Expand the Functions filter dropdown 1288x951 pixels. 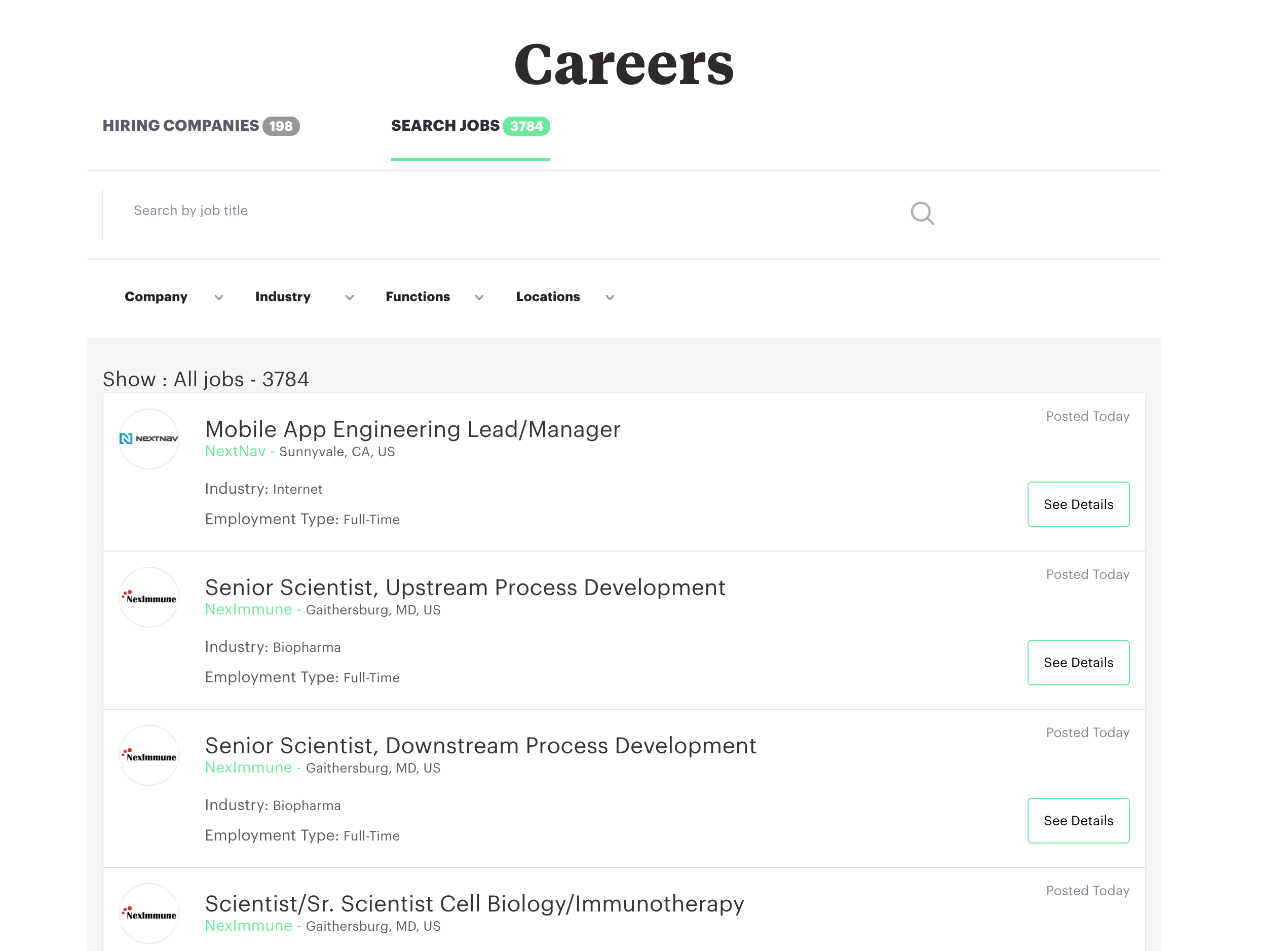coord(434,297)
